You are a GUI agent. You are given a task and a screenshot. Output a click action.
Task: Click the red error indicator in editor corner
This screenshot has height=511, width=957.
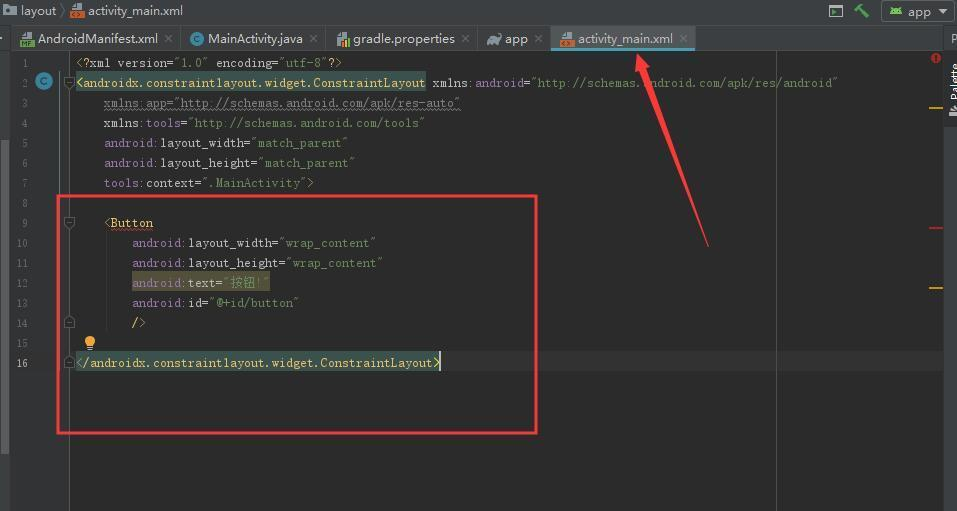click(x=936, y=58)
